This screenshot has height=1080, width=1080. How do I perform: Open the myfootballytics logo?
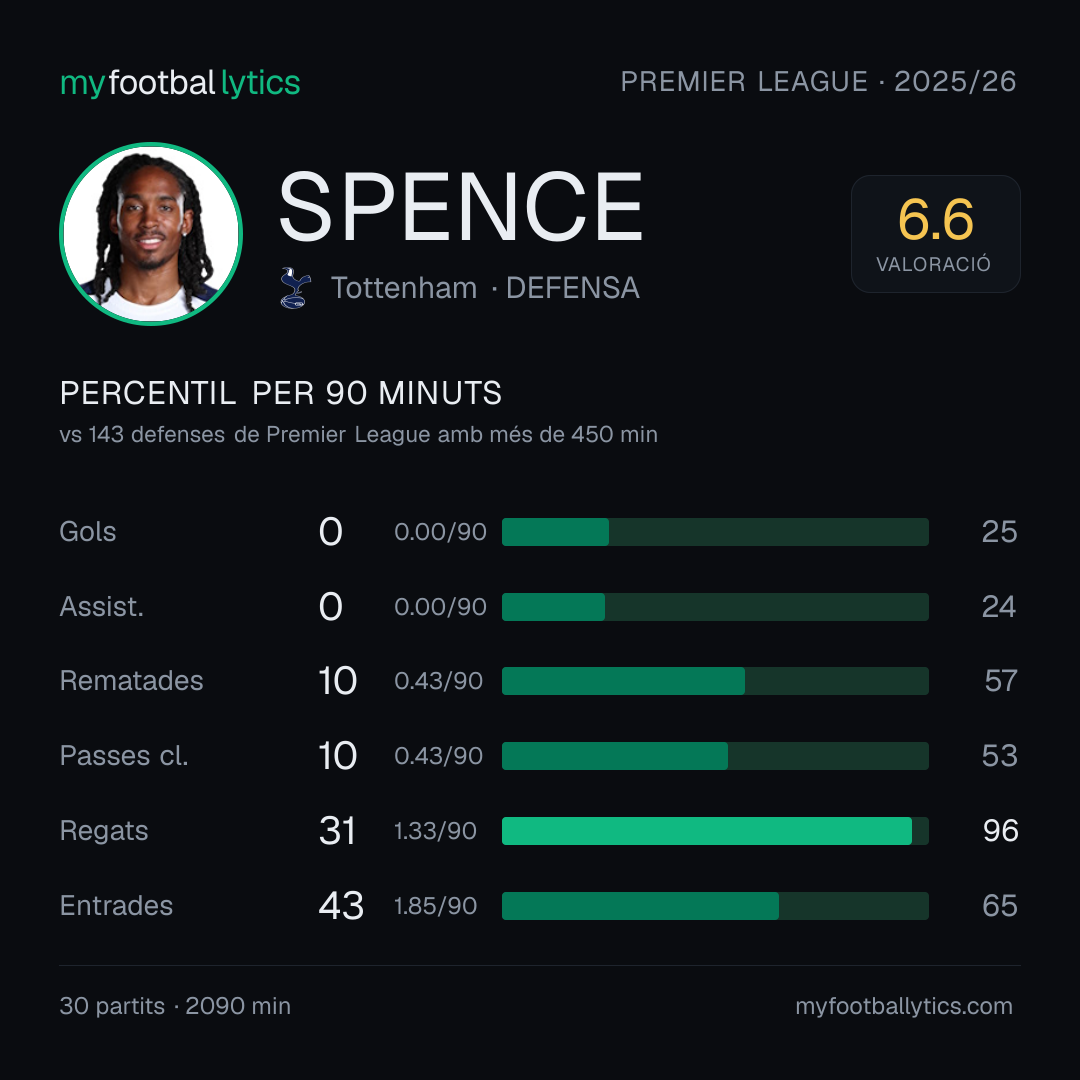tap(180, 83)
